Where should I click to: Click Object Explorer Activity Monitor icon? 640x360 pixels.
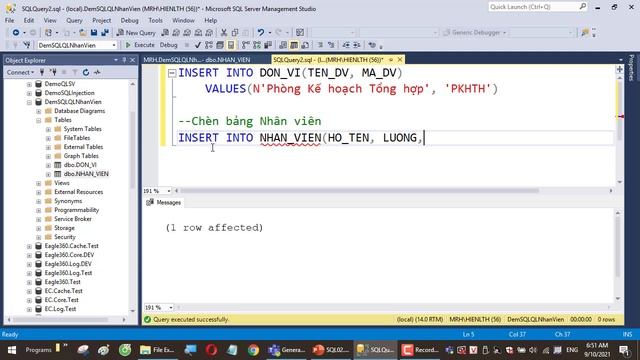tap(97, 72)
